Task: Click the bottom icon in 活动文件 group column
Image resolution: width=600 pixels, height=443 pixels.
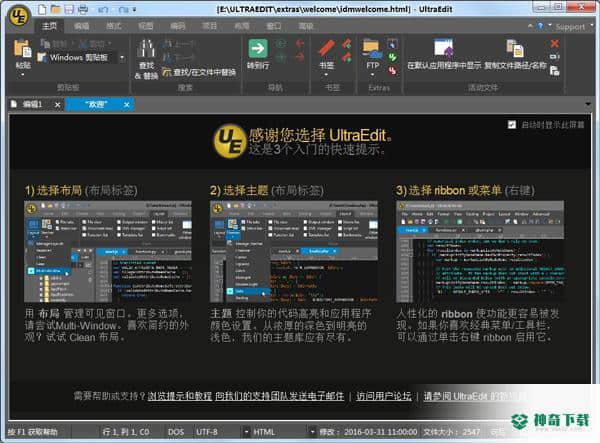Action: (x=554, y=70)
